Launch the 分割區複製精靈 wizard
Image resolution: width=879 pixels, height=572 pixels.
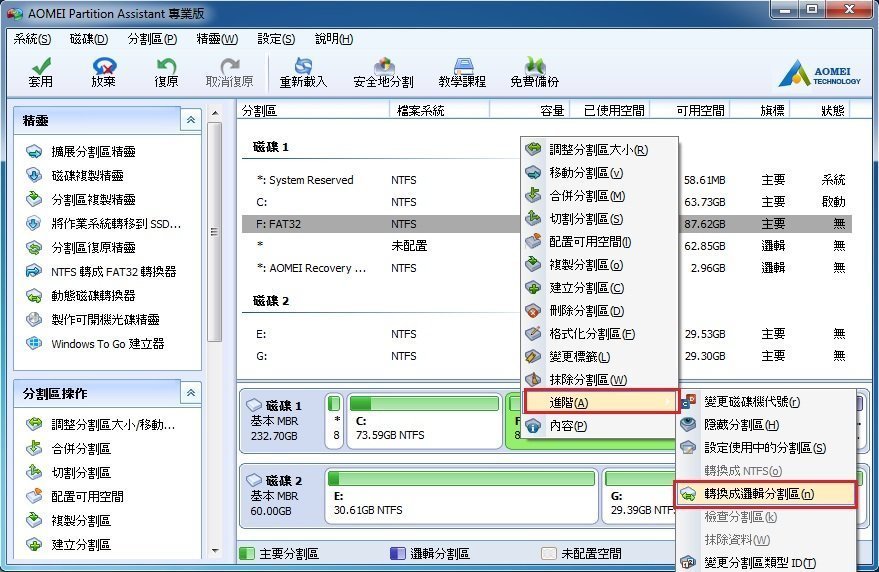tap(81, 200)
